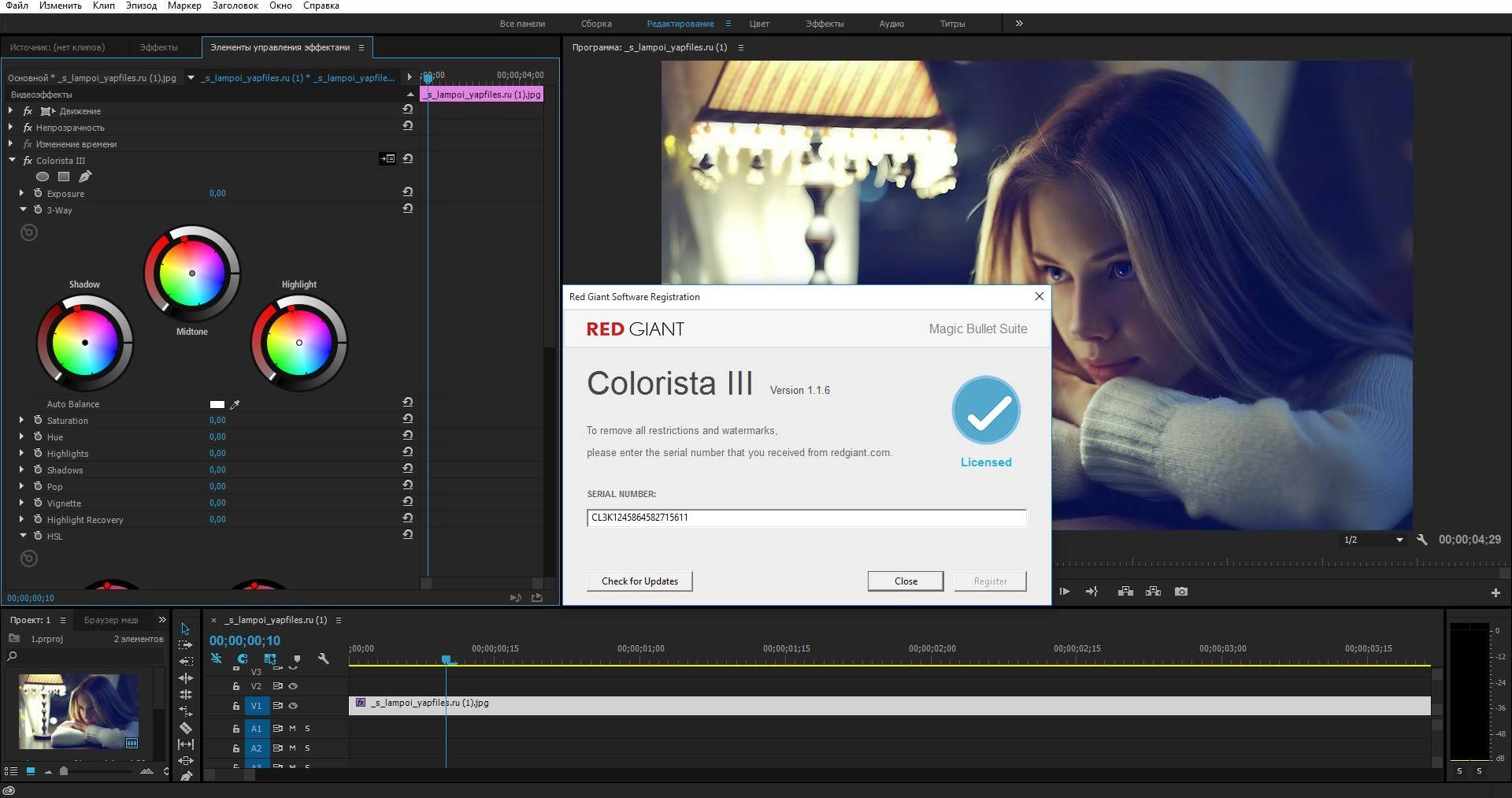The width and height of the screenshot is (1512, 798).
Task: Collapse the Colorista III effect
Action: pos(12,160)
